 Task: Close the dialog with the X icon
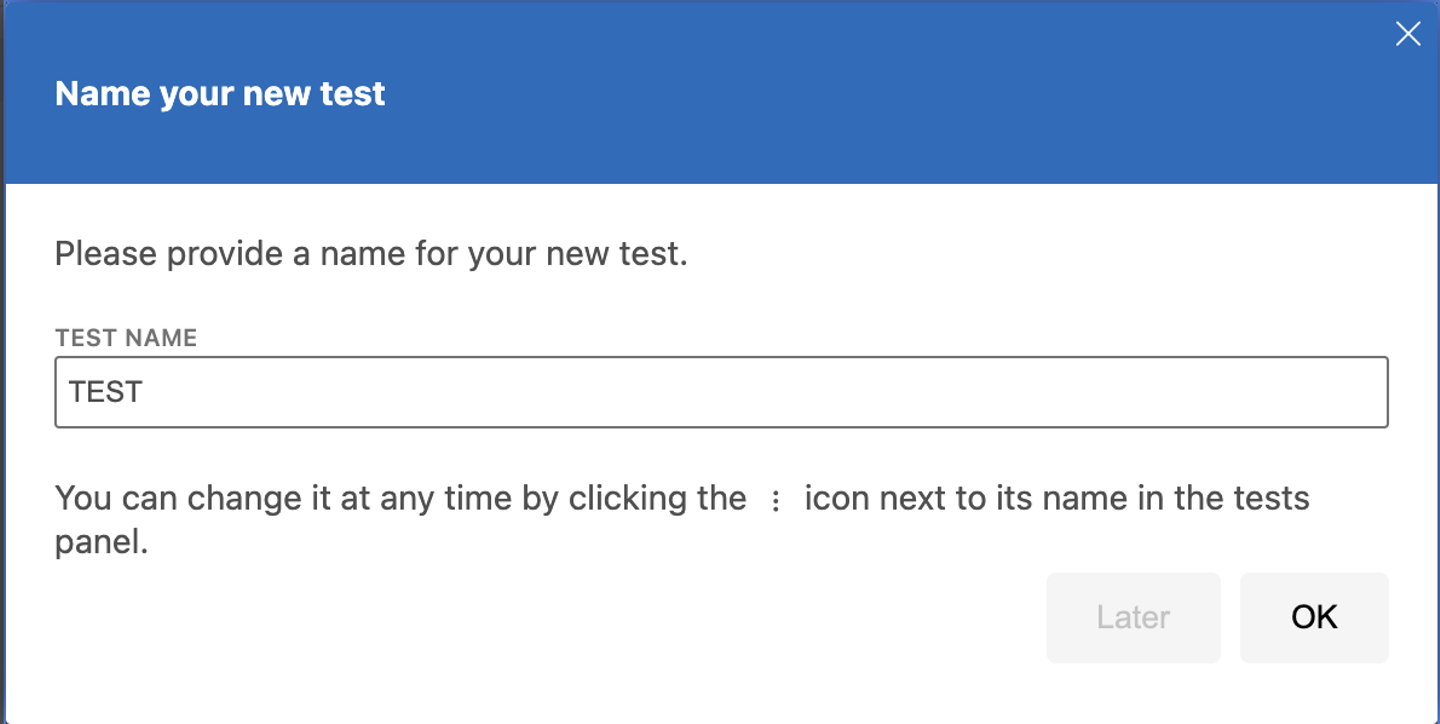coord(1407,35)
